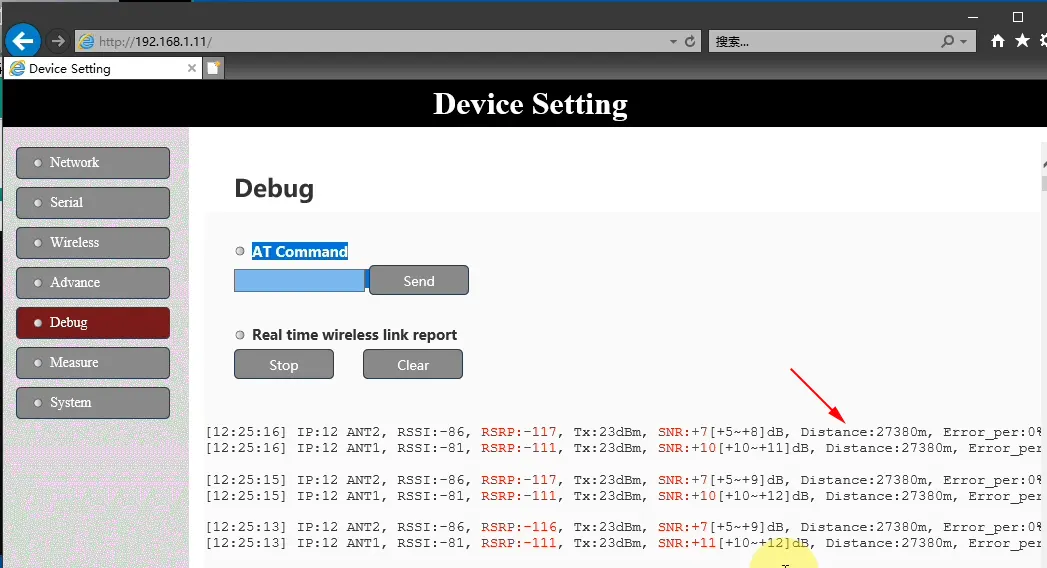Close the Device Setting tab
This screenshot has width=1047, height=568.
192,69
